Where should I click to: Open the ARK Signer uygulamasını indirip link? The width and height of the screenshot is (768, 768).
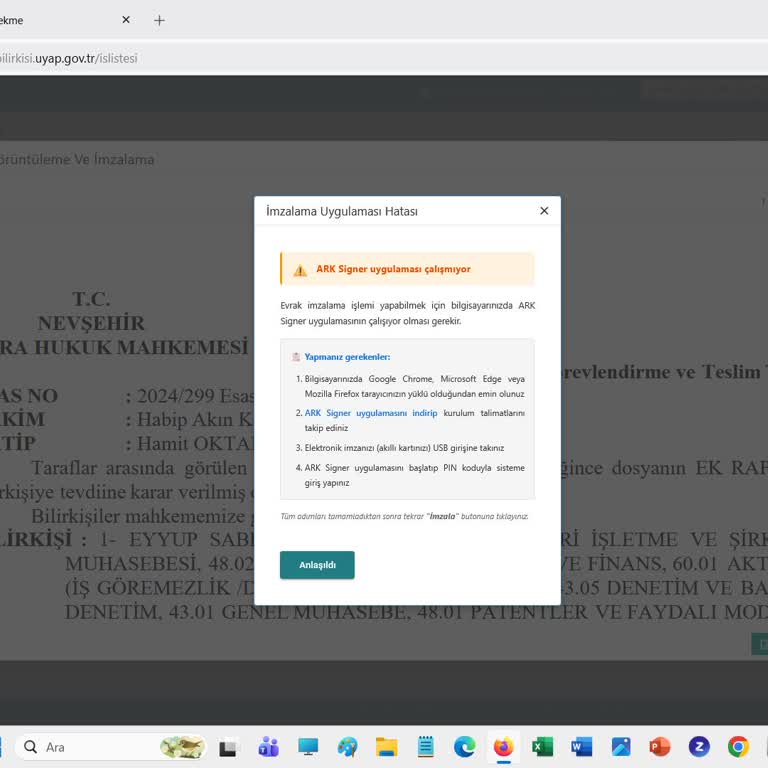371,413
